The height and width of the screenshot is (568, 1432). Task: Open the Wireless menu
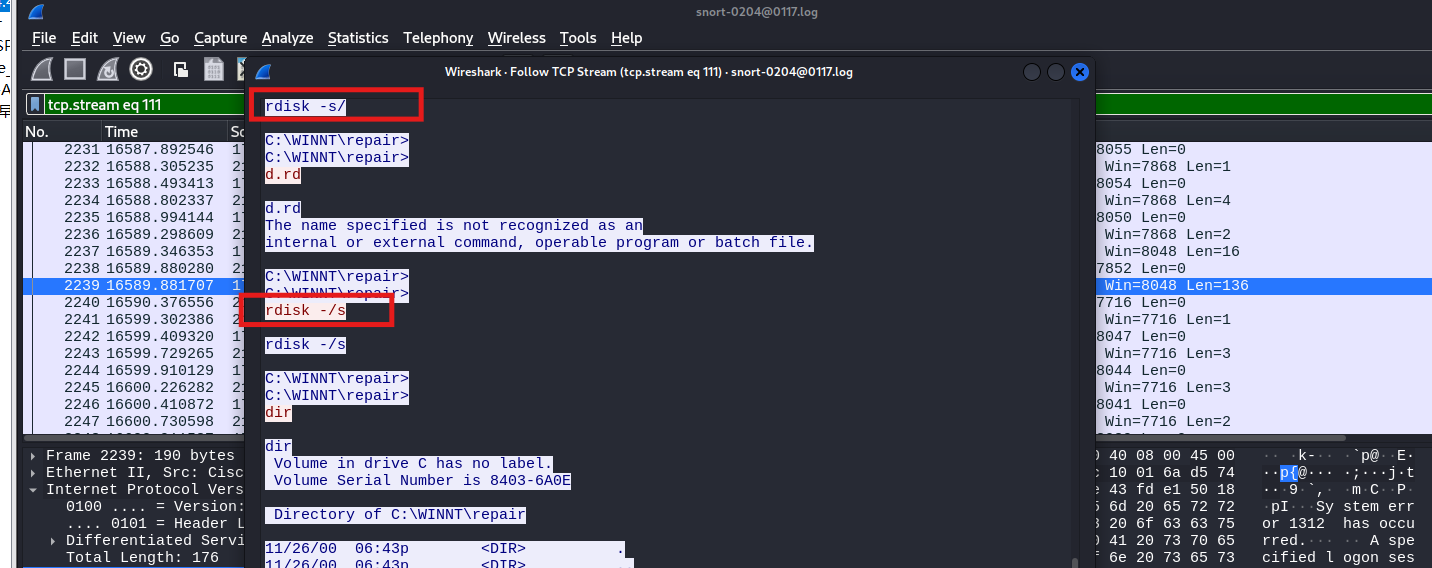517,38
